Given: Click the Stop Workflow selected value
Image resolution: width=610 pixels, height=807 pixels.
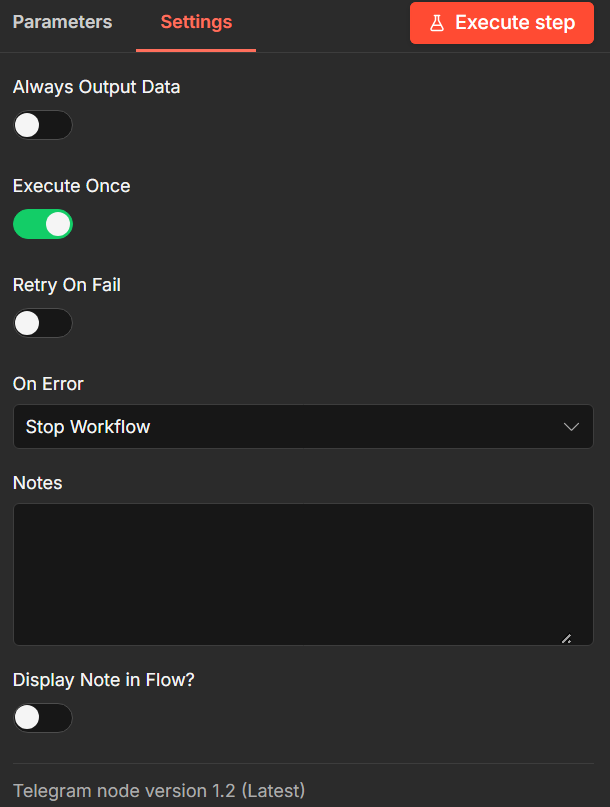Looking at the screenshot, I should tap(88, 427).
